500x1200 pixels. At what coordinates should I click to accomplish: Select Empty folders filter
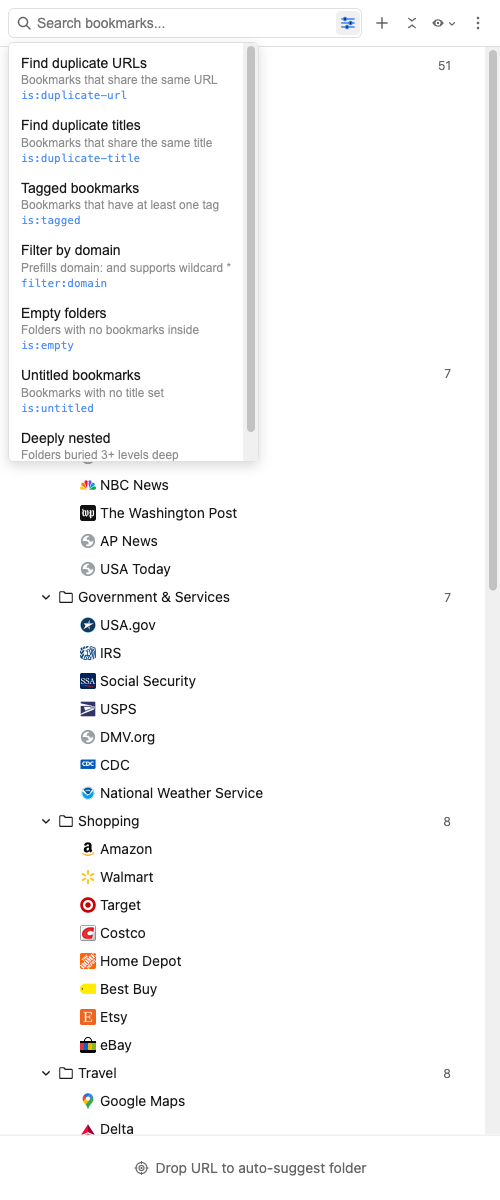[127, 329]
